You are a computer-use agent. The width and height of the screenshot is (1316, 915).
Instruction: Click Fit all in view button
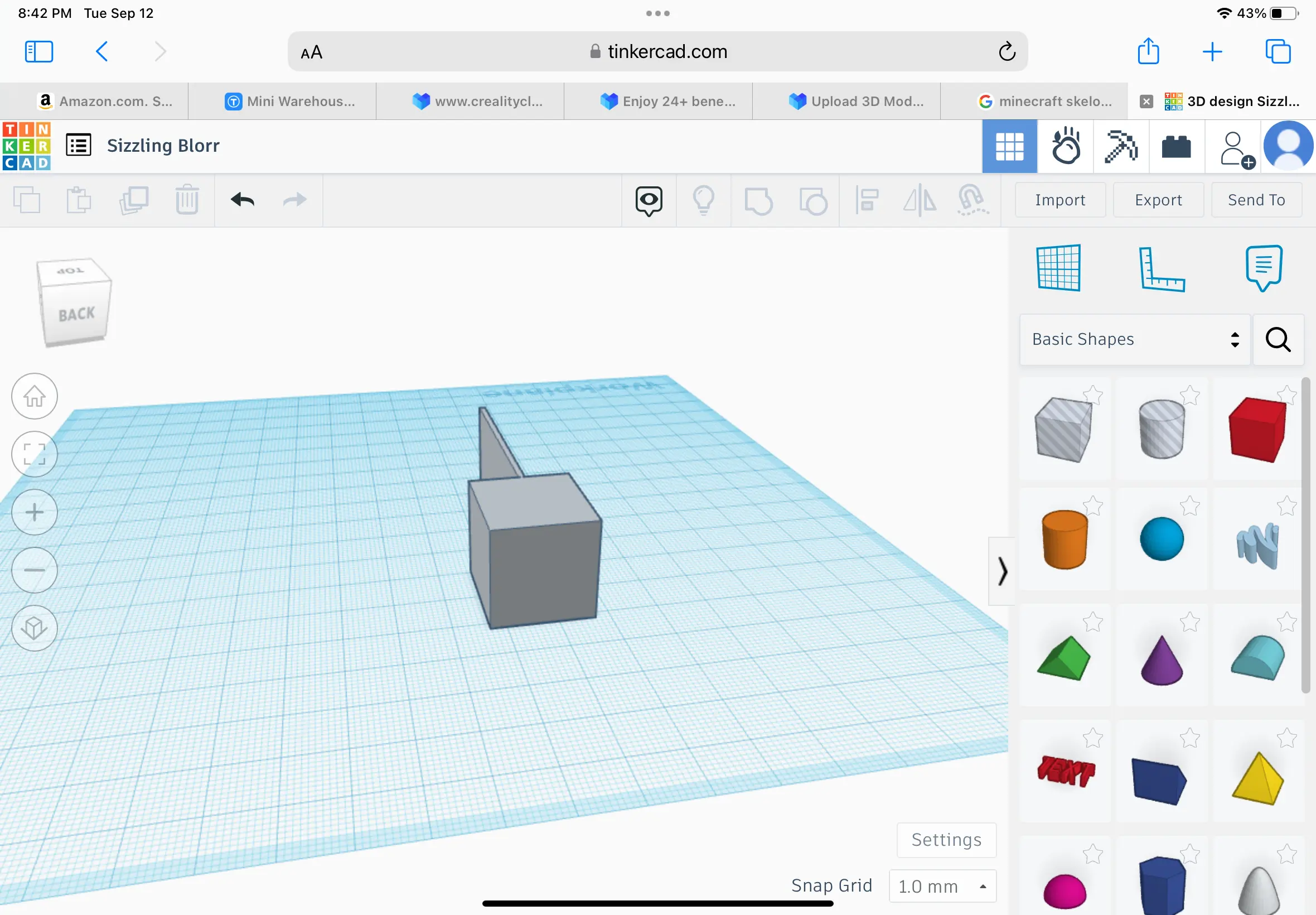(x=35, y=454)
